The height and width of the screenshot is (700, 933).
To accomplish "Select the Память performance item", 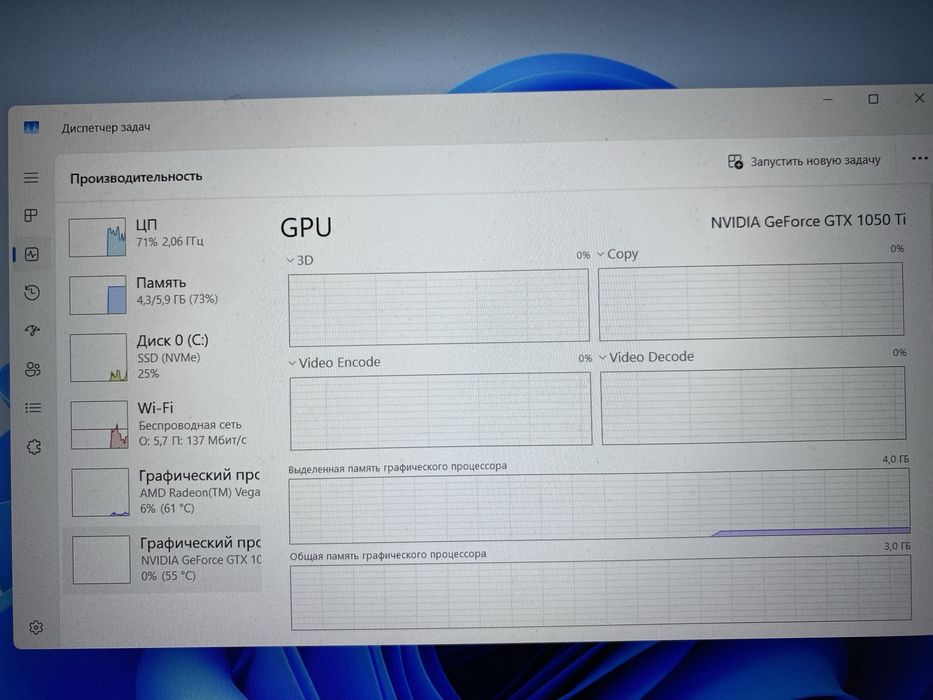I will (163, 293).
